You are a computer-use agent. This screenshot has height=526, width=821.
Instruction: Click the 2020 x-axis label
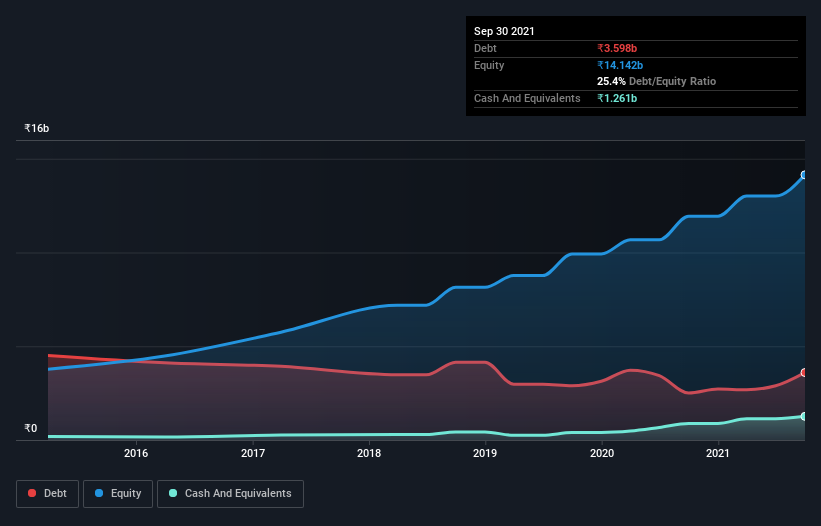point(602,453)
